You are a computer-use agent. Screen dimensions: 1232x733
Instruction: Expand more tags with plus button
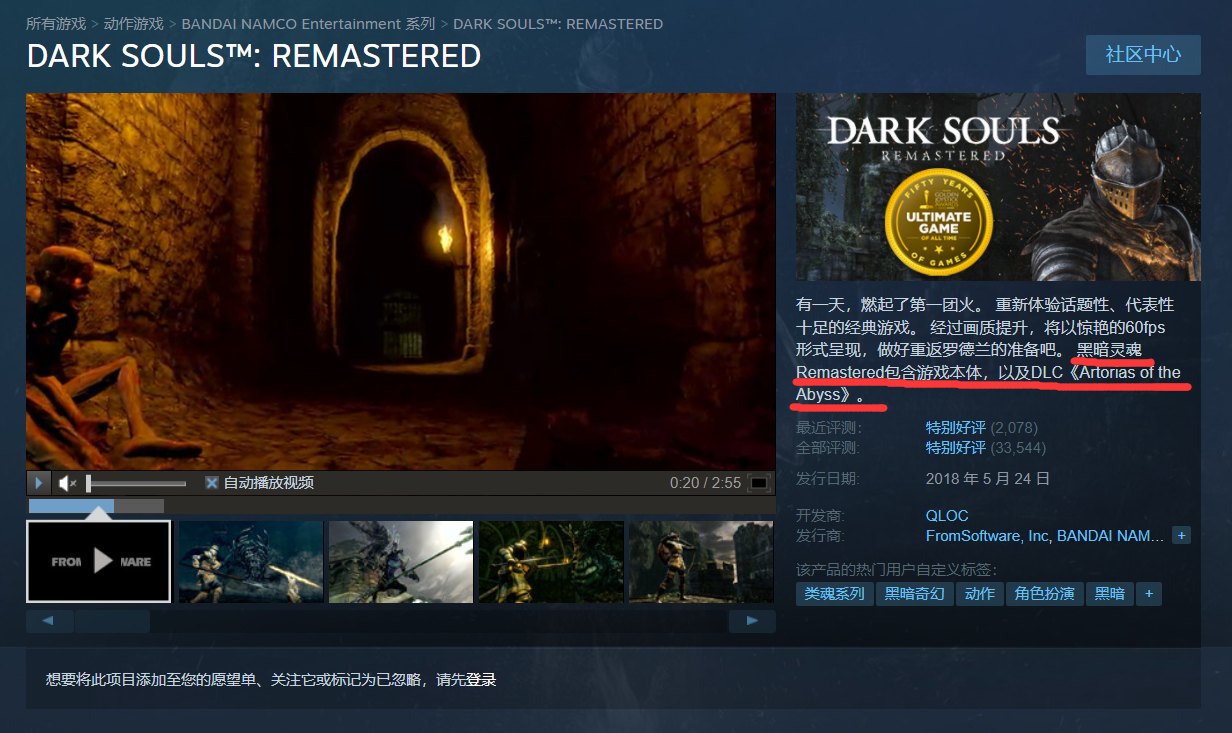(x=1149, y=594)
